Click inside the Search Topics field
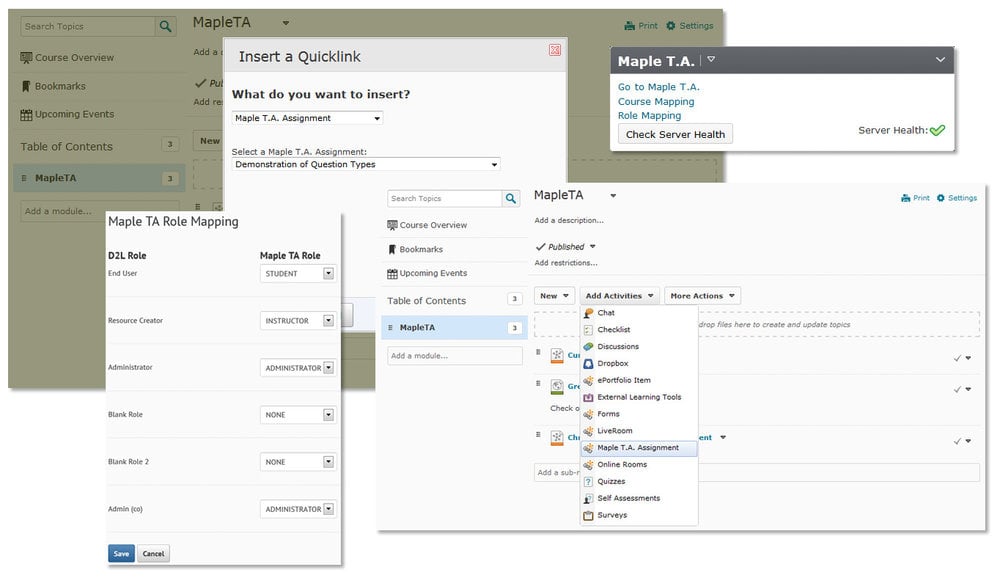Image resolution: width=1000 pixels, height=578 pixels. click(440, 199)
